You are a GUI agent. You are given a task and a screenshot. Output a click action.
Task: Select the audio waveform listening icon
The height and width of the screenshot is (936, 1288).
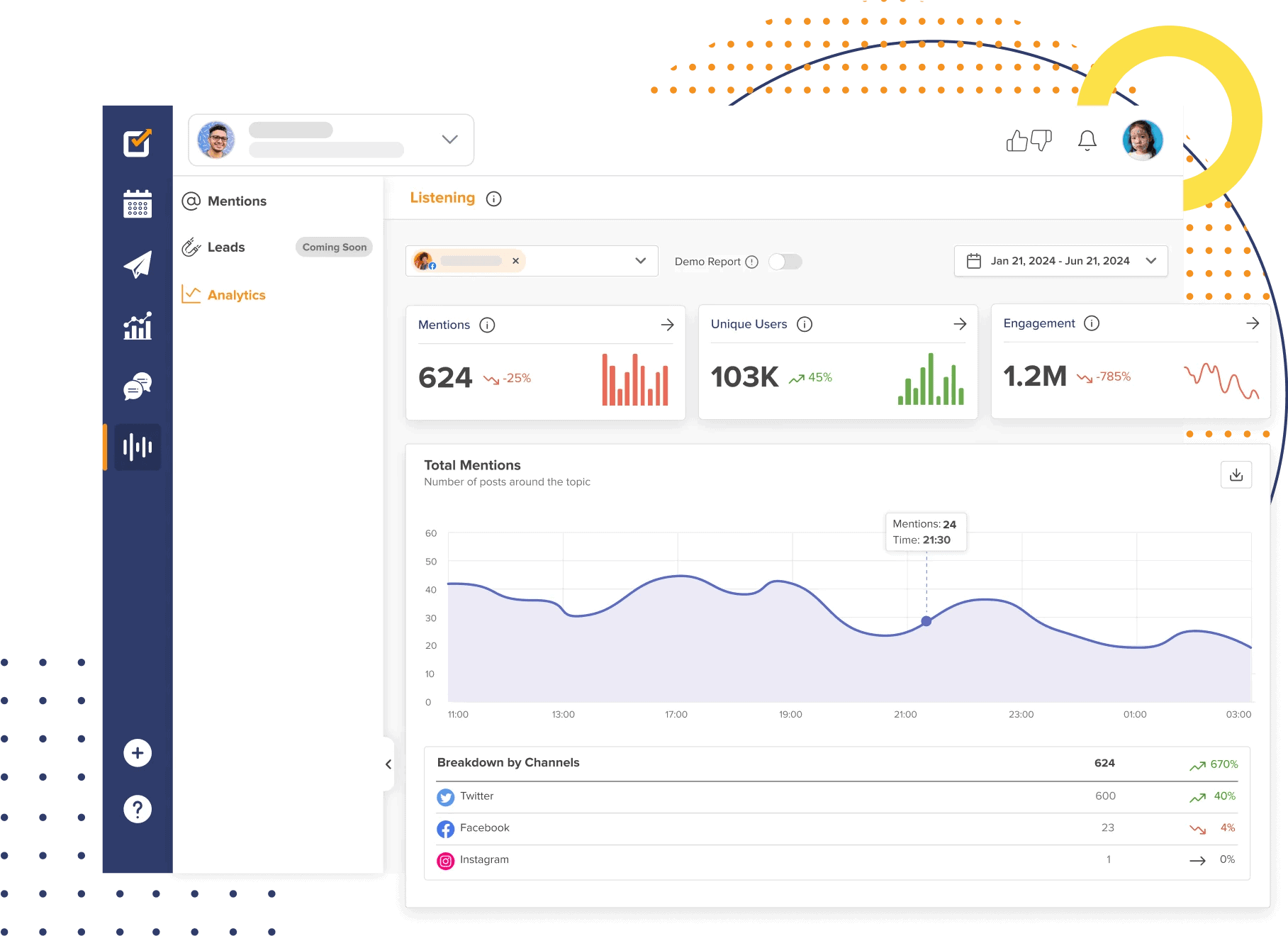(x=138, y=447)
